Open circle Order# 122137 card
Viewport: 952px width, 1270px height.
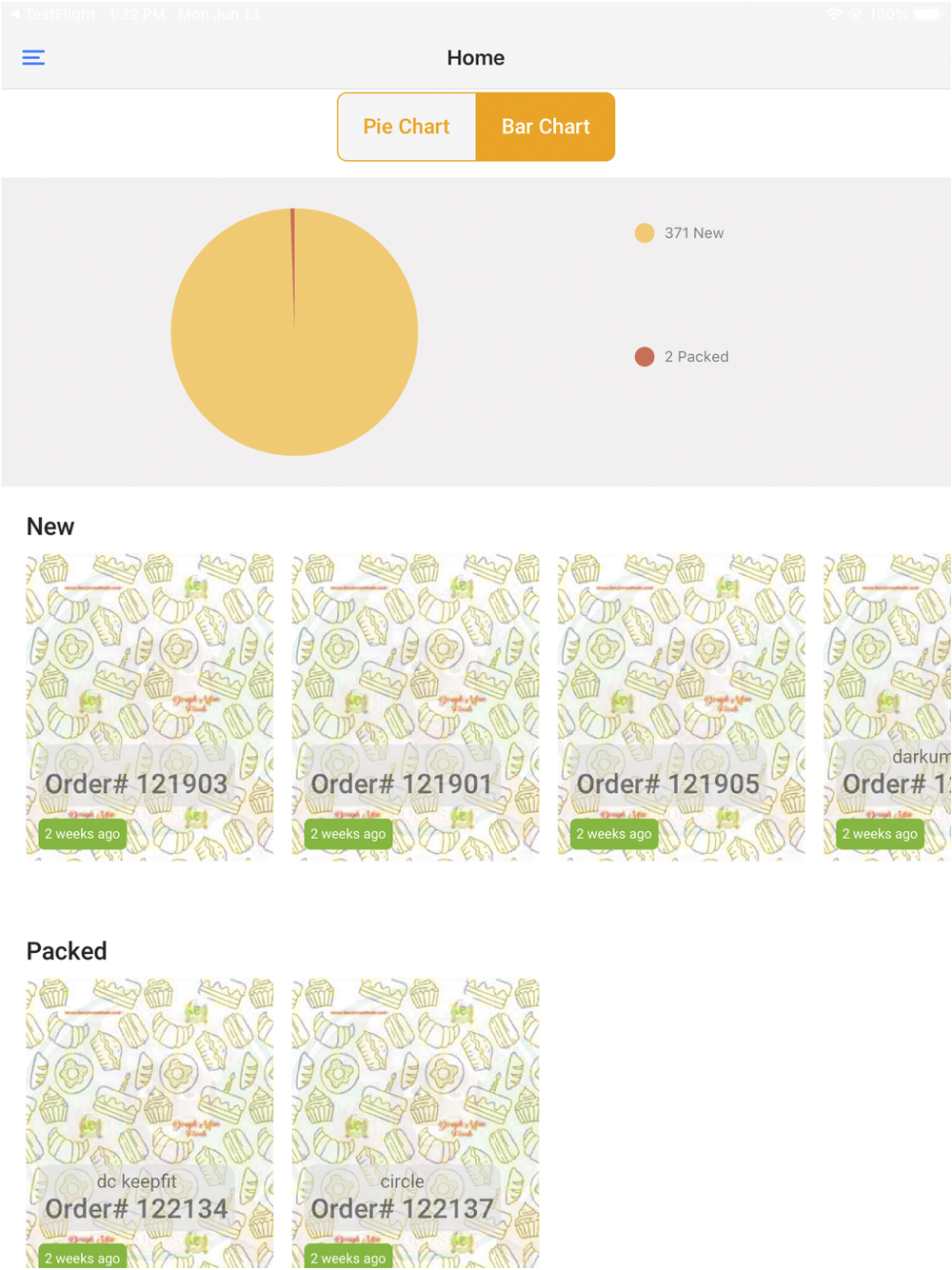click(415, 1123)
